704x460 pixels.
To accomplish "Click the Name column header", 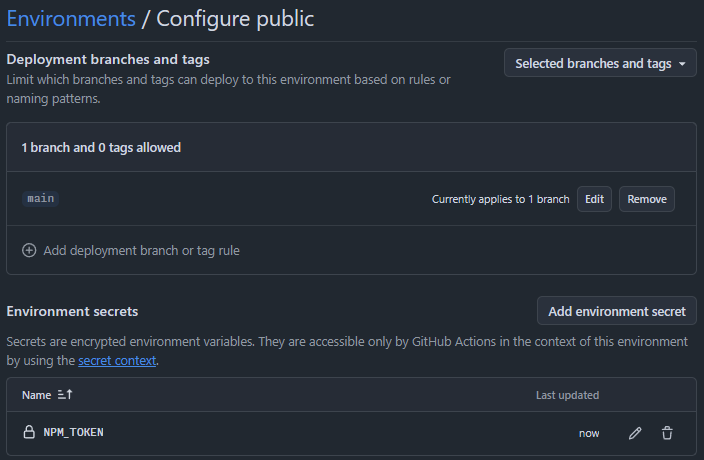I will 36,395.
